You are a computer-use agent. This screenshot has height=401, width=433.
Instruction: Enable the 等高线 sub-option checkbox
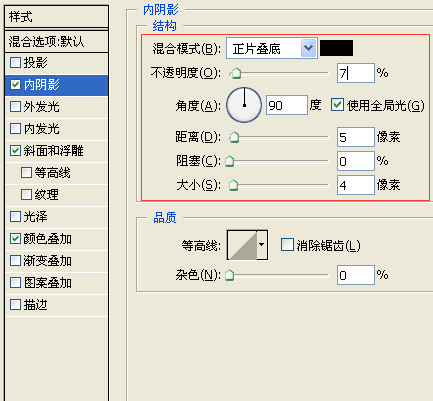(26, 173)
